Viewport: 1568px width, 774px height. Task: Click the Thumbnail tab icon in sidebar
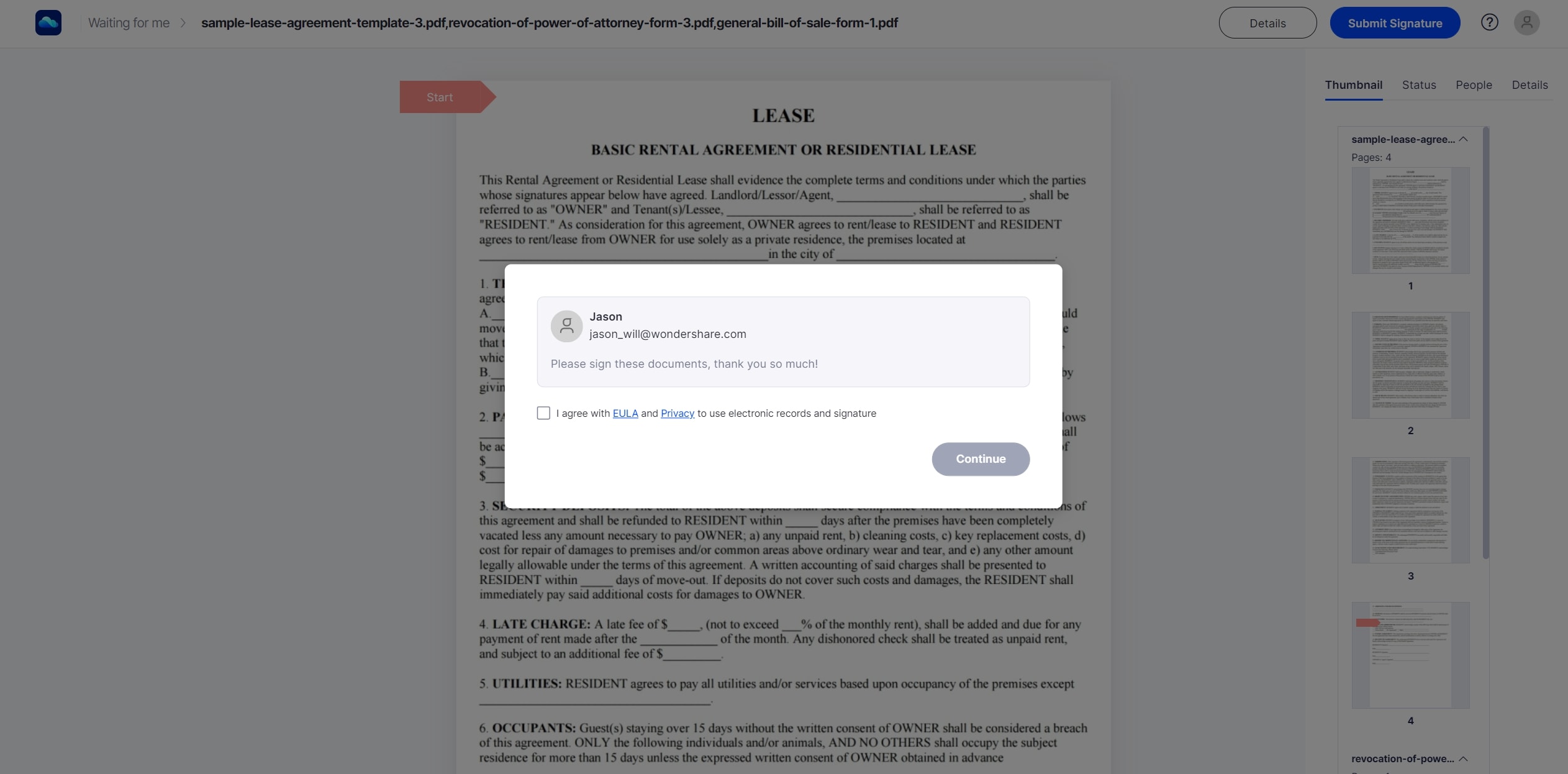click(1354, 85)
